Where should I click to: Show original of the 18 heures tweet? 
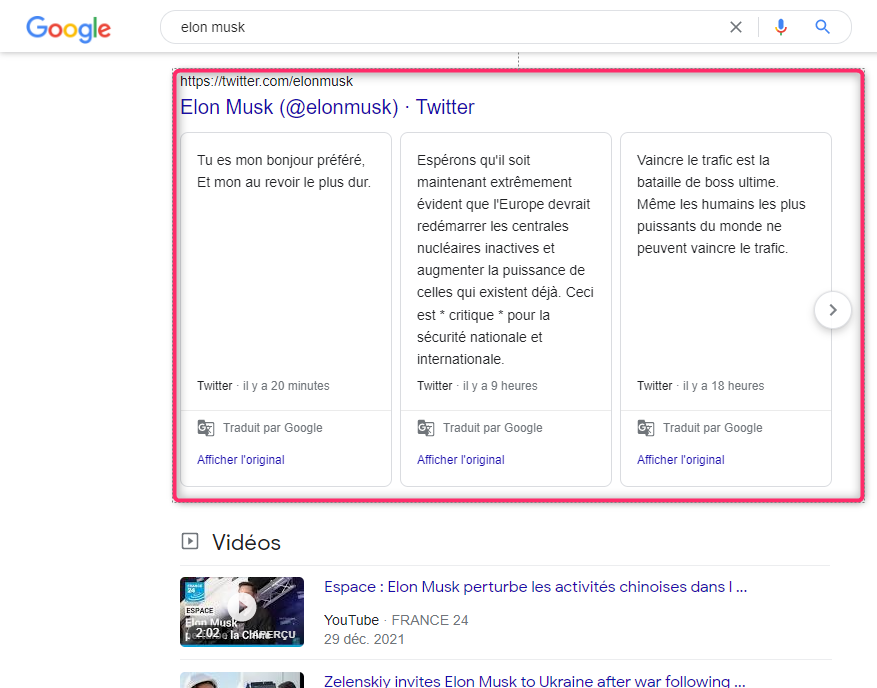click(x=680, y=460)
